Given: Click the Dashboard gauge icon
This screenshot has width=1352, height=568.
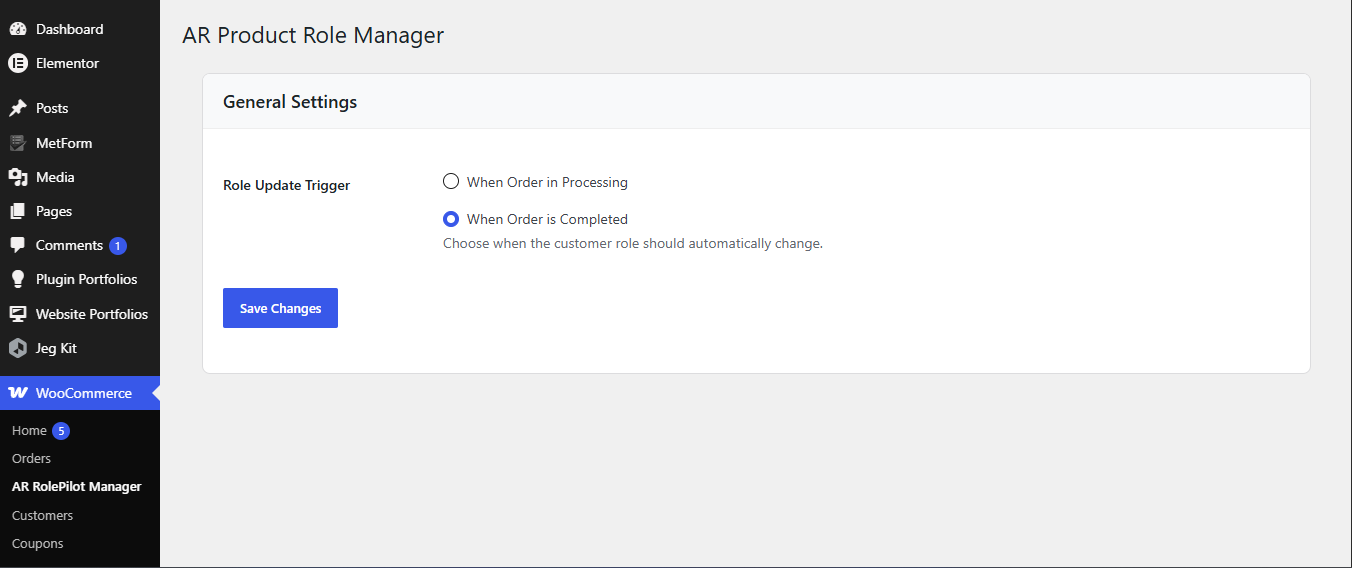Looking at the screenshot, I should click(x=17, y=29).
